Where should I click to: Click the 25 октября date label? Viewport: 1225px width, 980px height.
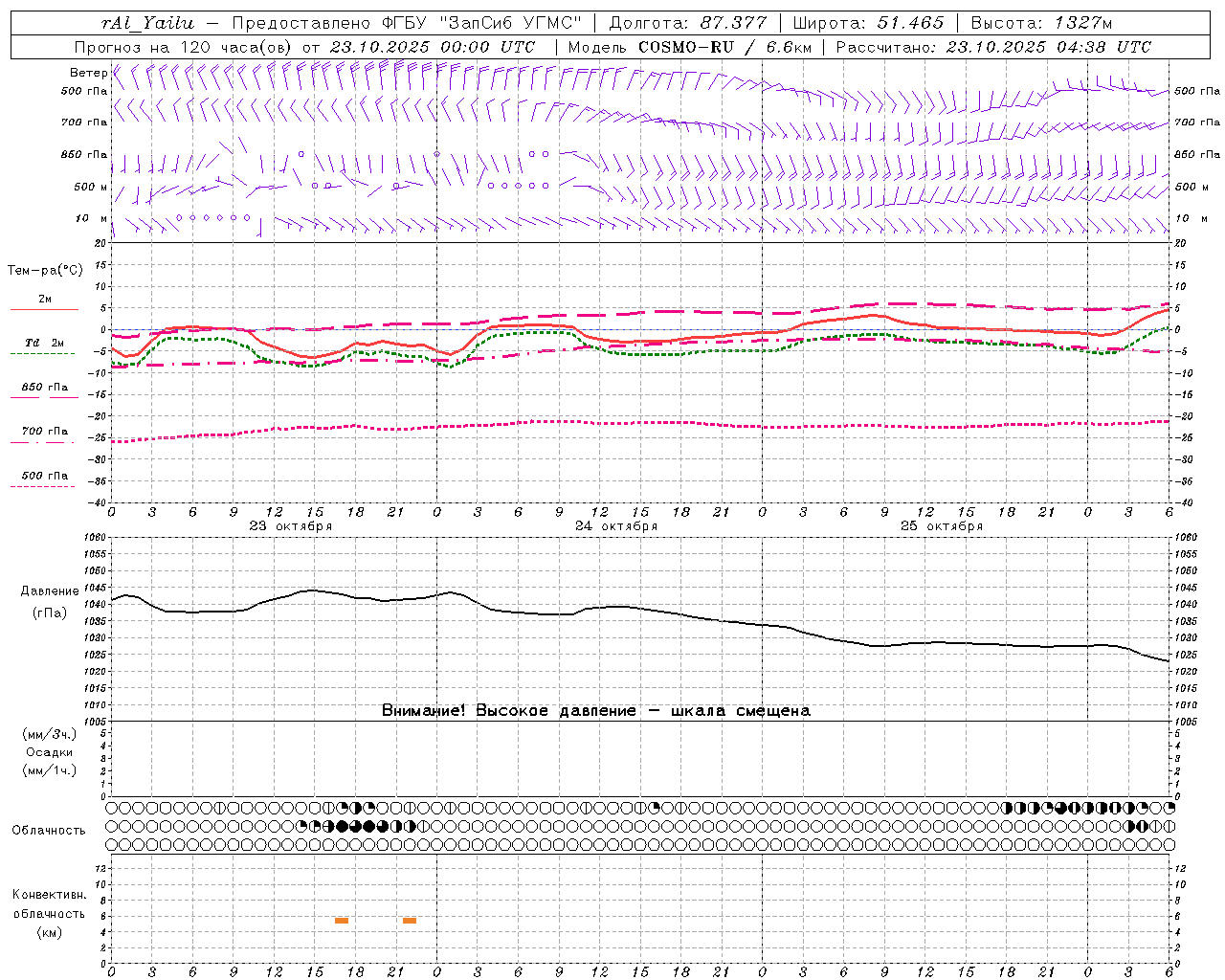tap(942, 526)
